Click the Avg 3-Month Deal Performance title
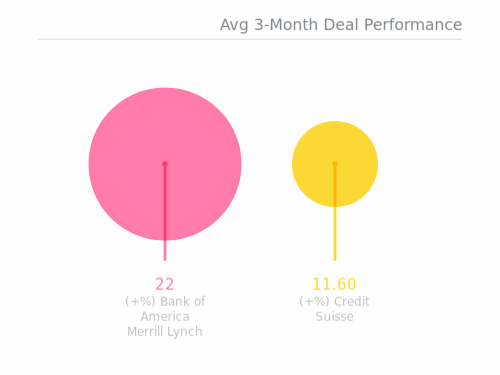This screenshot has height=375, width=500. click(x=341, y=25)
